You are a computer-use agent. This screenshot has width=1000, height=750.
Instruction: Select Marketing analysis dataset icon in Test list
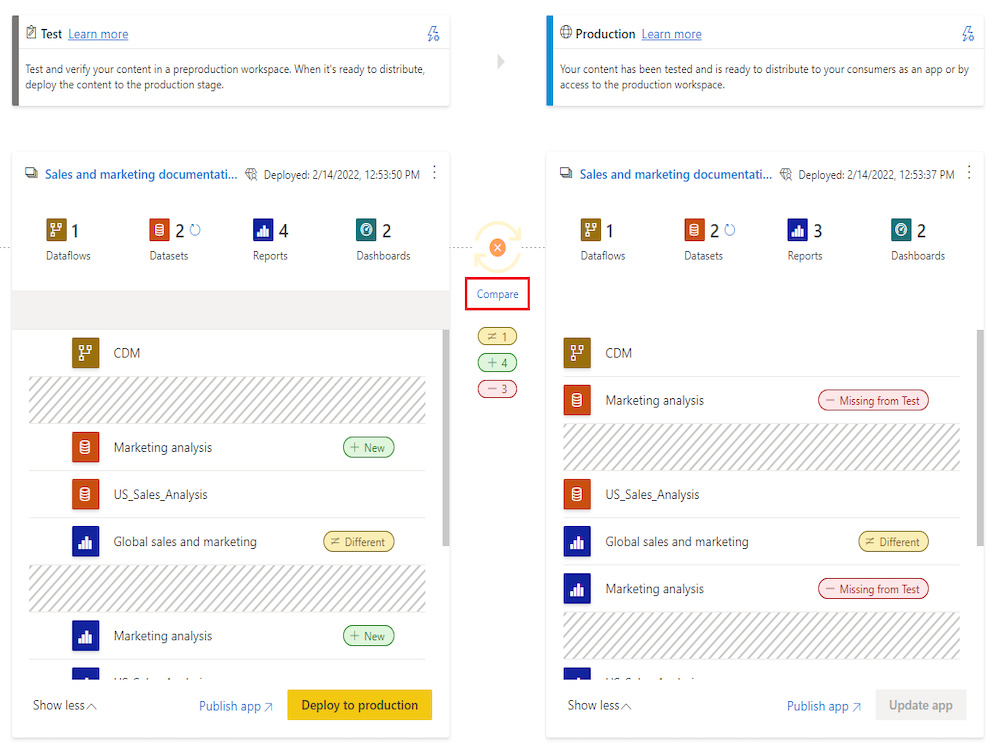point(85,447)
